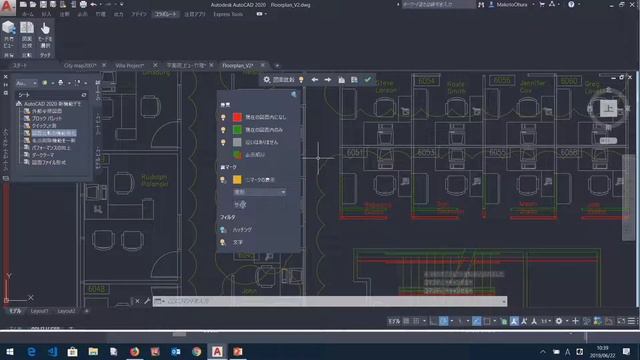Open compare settings gear on compare toolbar

coord(267,80)
